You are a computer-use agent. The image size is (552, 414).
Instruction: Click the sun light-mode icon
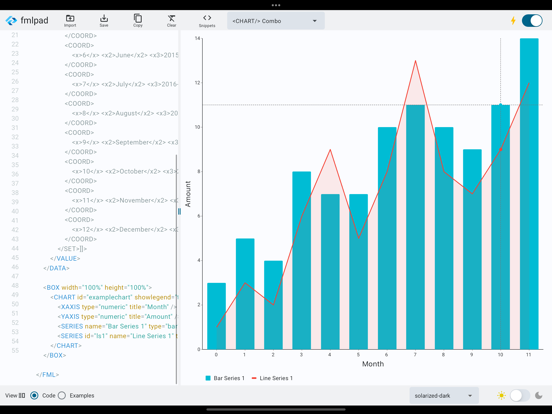tap(501, 395)
